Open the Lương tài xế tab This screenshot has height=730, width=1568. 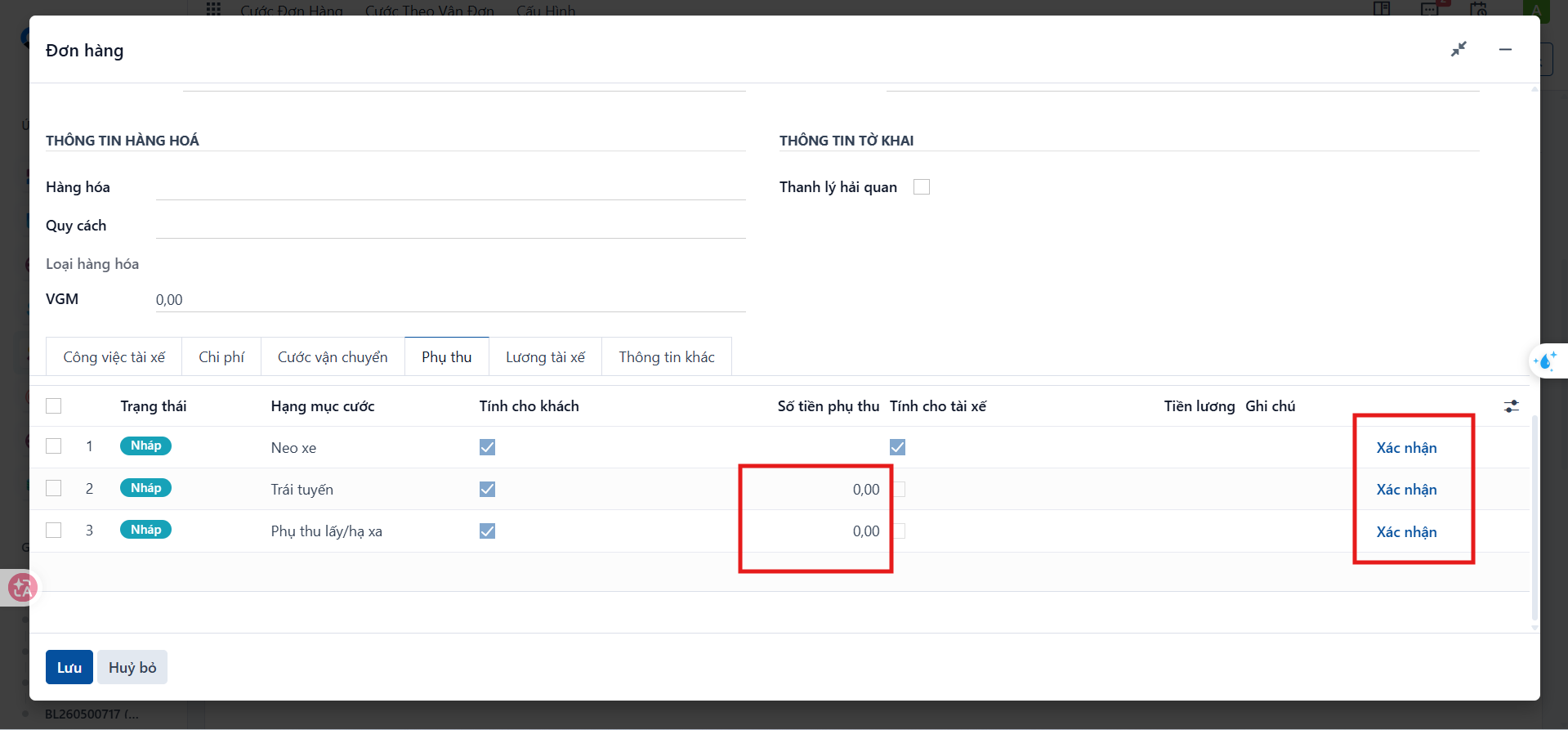point(545,357)
